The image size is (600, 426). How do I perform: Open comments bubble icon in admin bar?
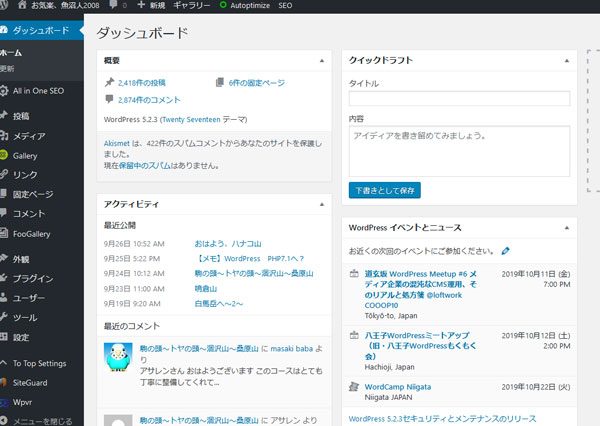coord(113,5)
